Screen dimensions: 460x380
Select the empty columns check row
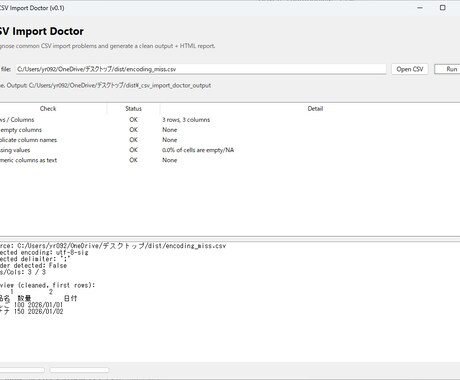[x=230, y=130]
